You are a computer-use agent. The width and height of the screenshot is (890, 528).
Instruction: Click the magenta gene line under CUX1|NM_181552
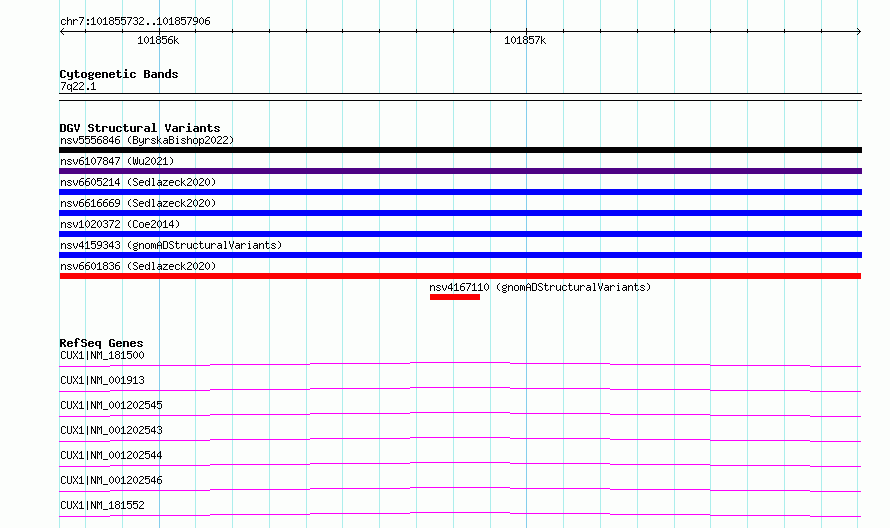[x=460, y=514]
